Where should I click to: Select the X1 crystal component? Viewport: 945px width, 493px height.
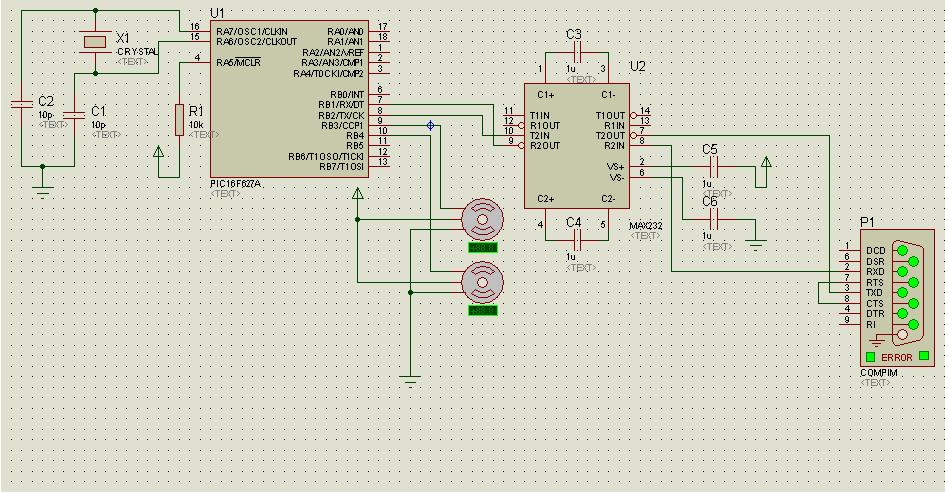tap(95, 41)
